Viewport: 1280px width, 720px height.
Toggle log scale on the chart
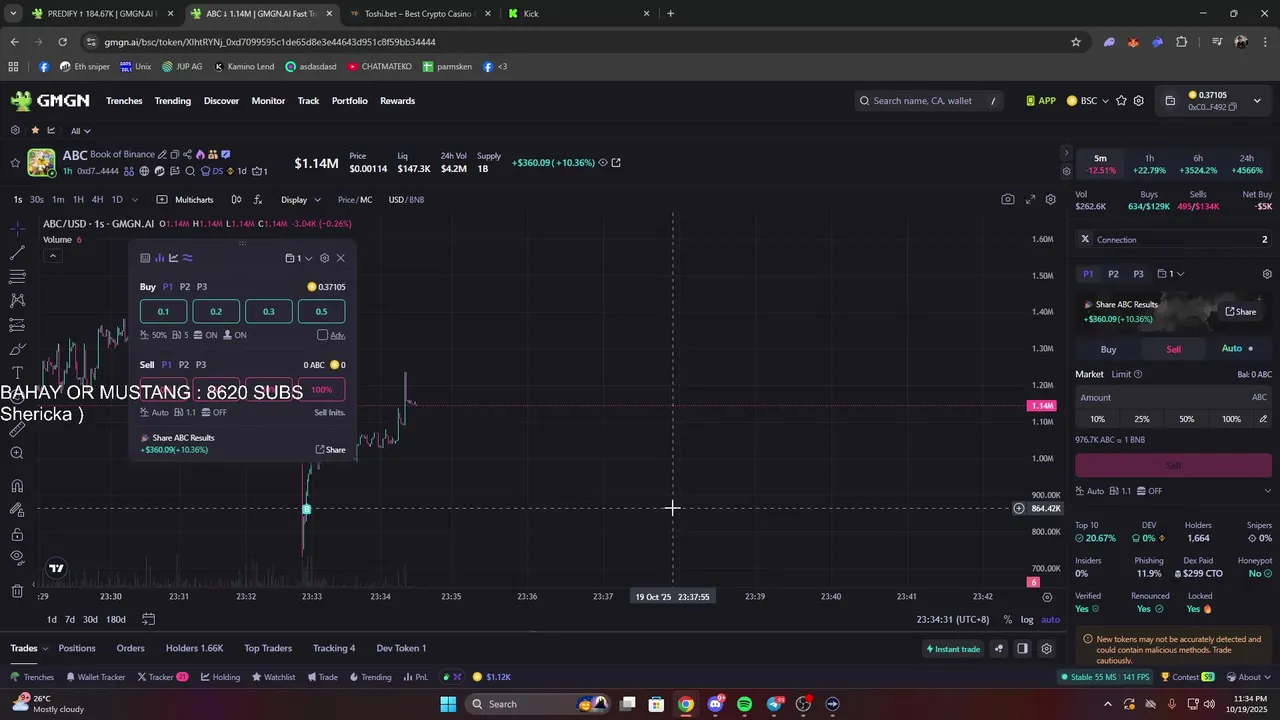pos(1027,620)
